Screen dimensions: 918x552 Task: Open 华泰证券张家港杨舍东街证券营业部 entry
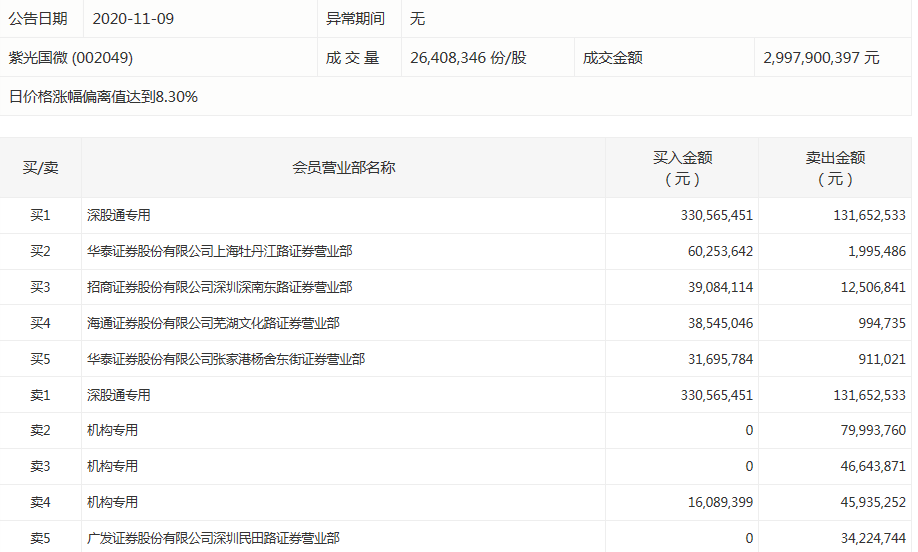click(226, 359)
